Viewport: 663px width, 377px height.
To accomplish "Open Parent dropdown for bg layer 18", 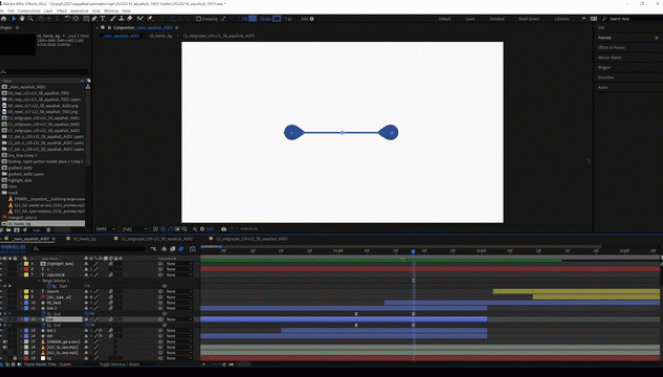I will [179, 358].
